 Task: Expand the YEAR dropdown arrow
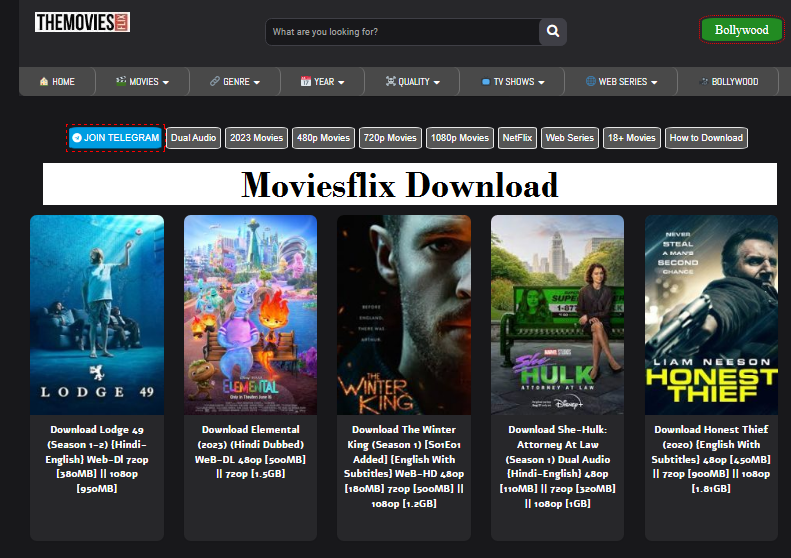(x=342, y=82)
